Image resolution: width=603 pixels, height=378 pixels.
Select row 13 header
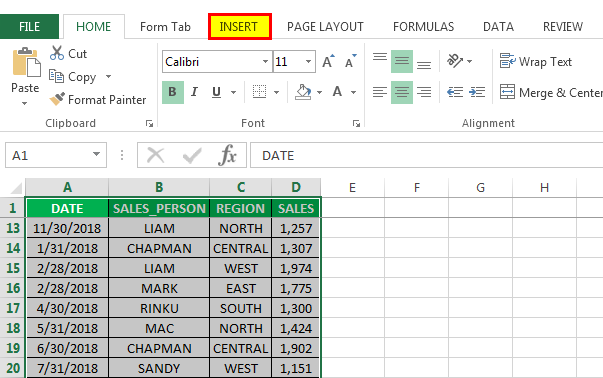click(x=13, y=228)
